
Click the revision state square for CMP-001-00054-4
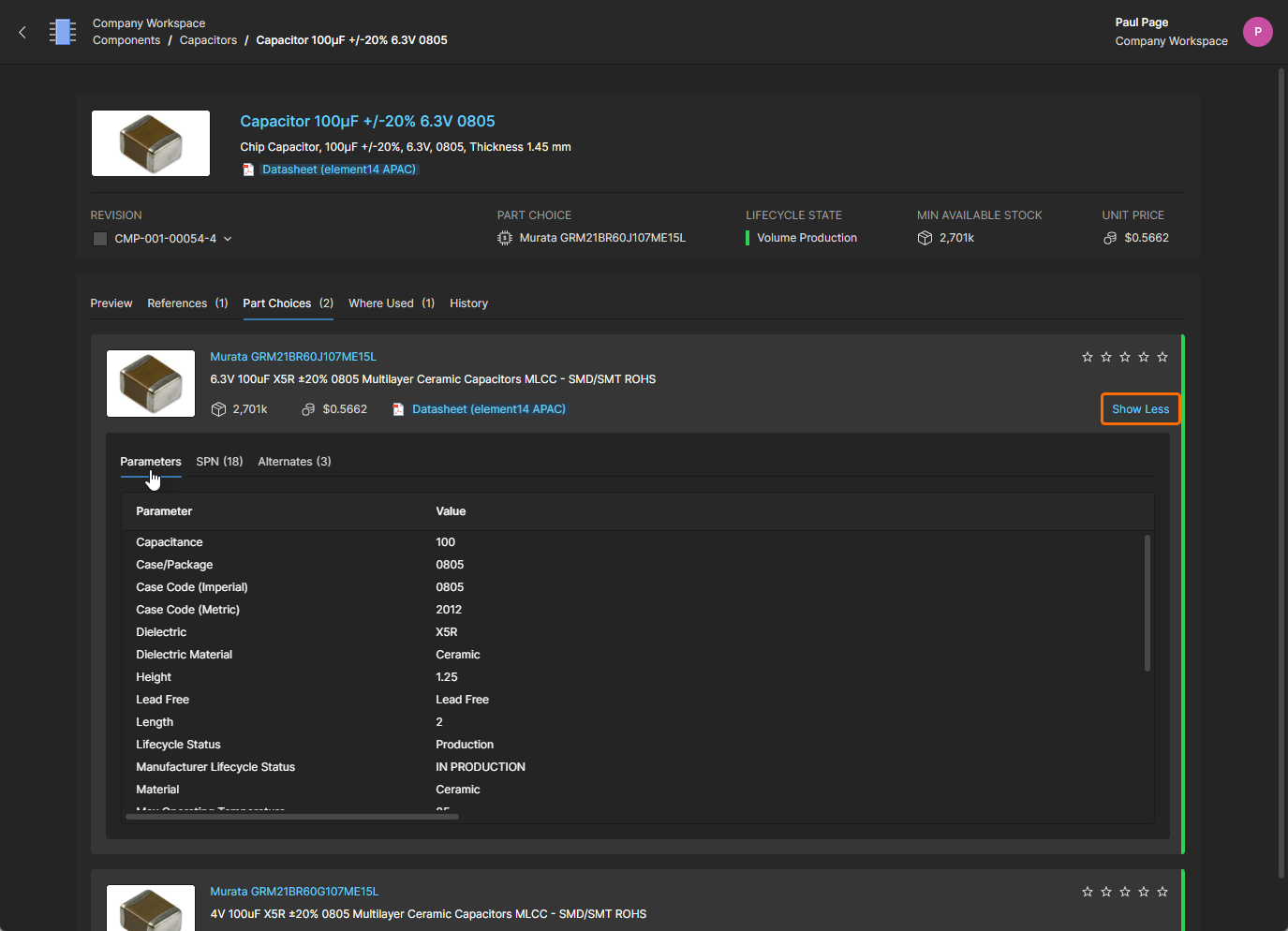pos(100,239)
